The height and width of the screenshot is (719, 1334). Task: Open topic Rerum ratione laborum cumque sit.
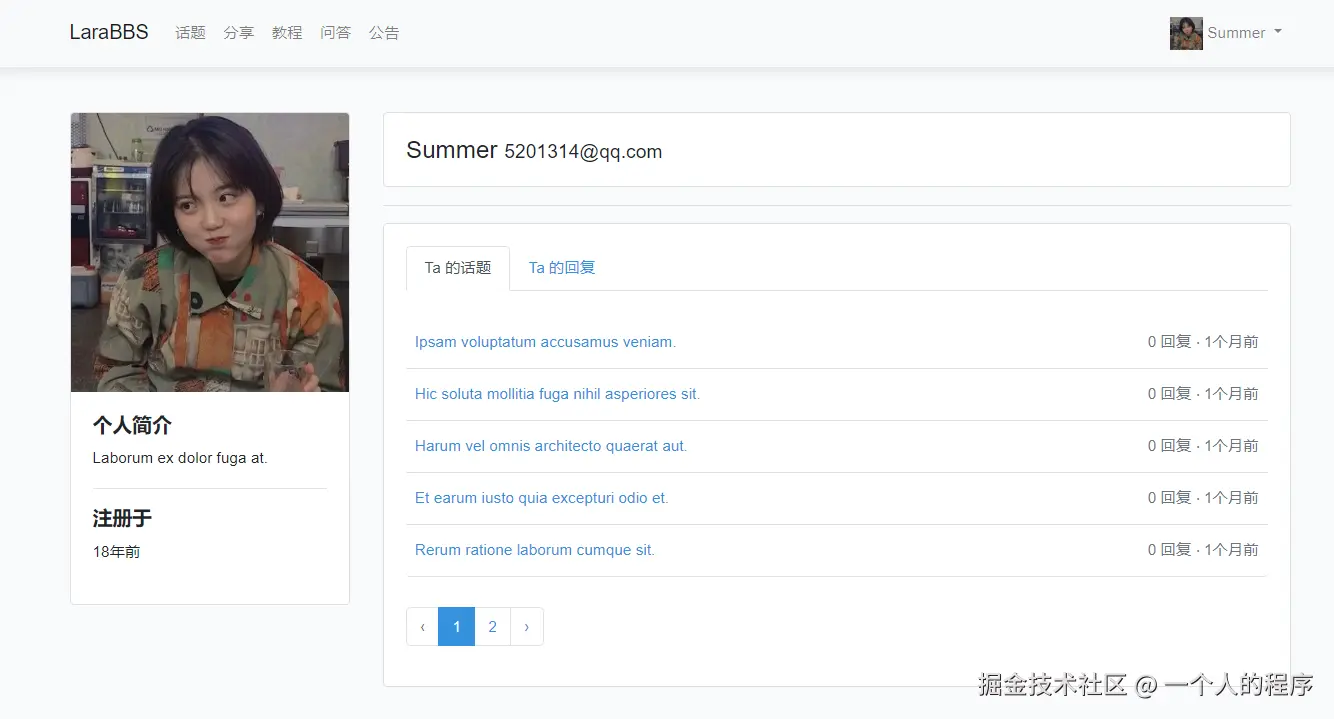click(535, 550)
